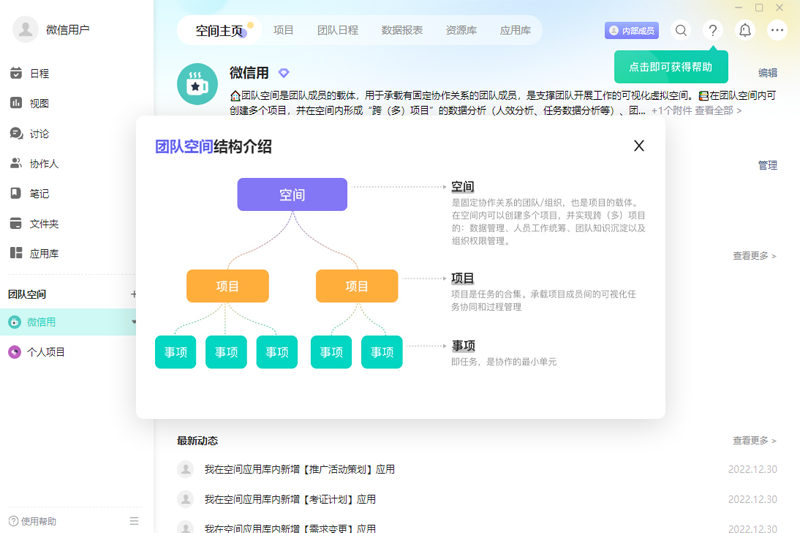Click 查看更多 next to 最新动态
The image size is (800, 533).
click(x=753, y=441)
